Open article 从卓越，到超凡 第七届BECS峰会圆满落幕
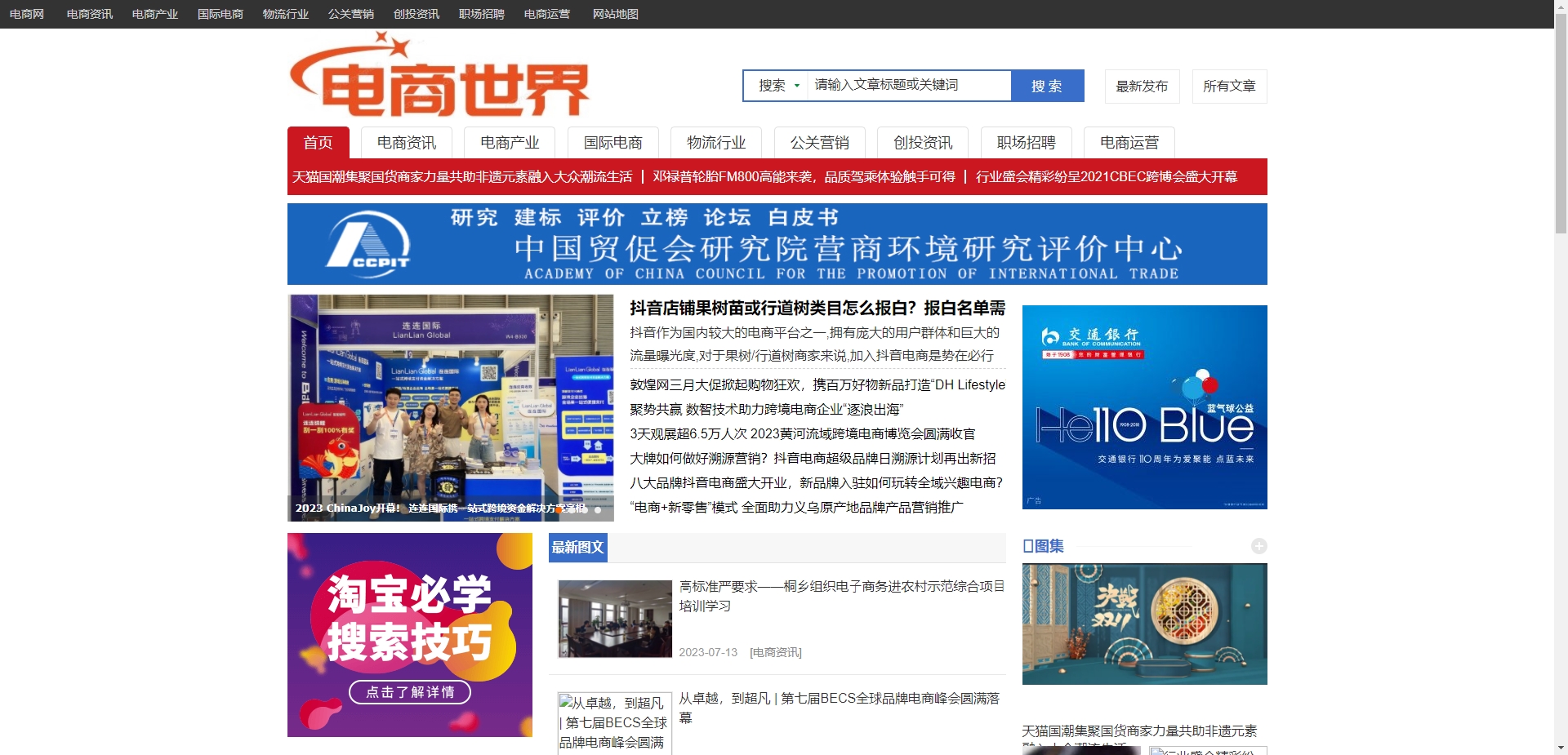Screen dimensions: 1568x755 tap(840, 708)
